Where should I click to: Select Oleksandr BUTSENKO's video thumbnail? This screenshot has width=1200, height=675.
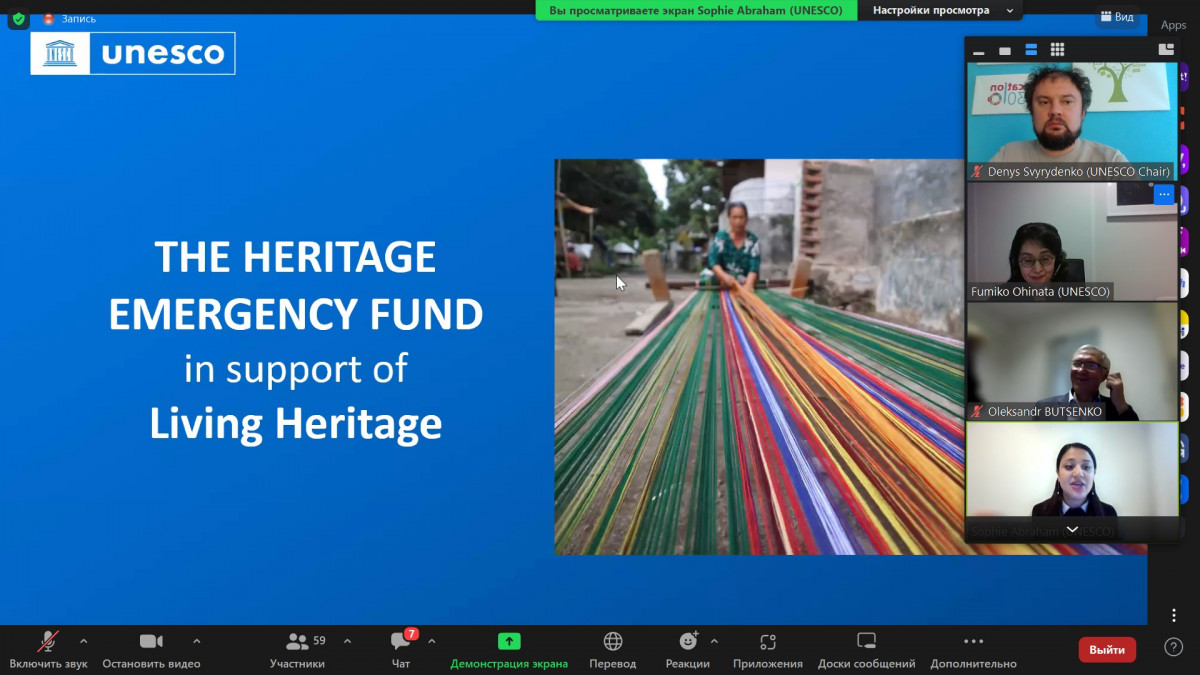point(1072,361)
